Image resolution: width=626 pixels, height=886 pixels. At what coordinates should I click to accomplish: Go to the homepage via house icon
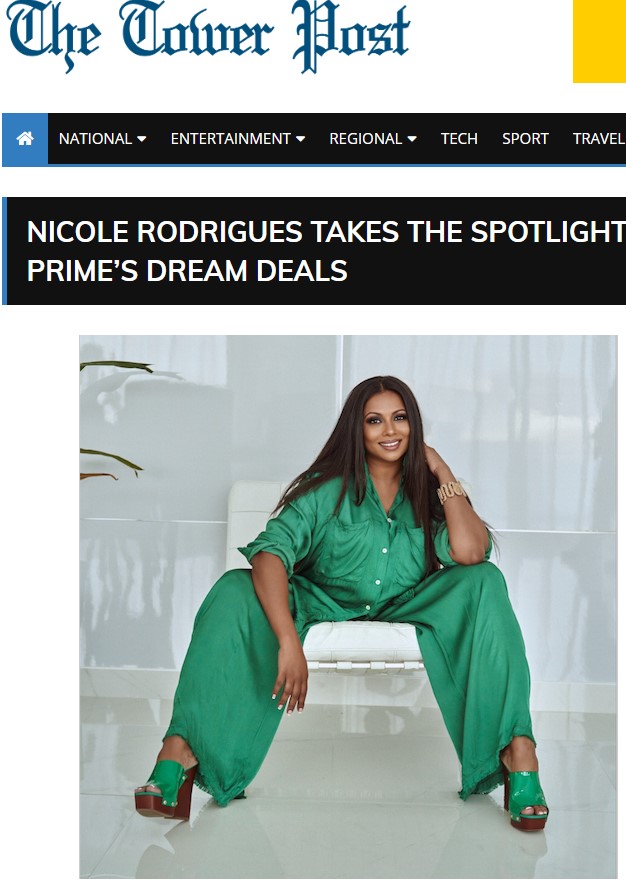(x=25, y=138)
